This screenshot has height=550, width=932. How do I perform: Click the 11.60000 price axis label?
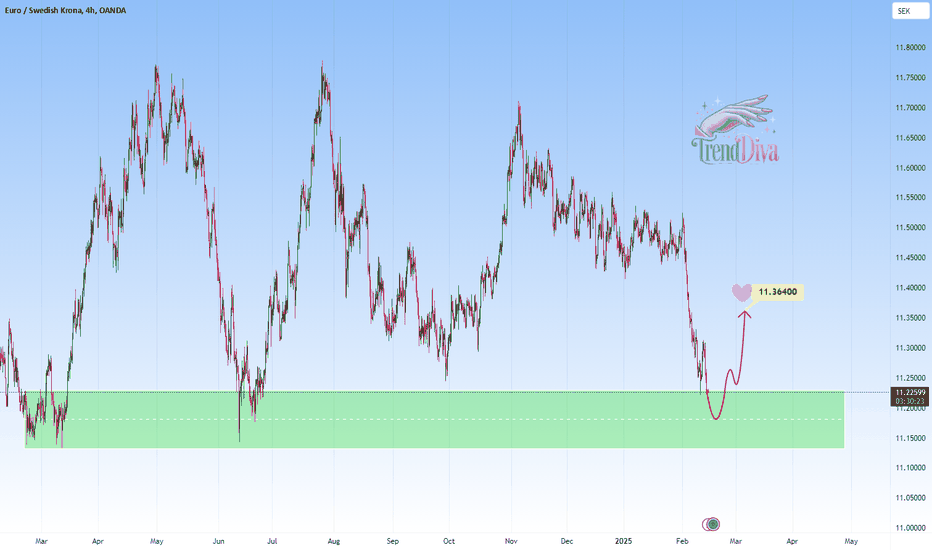pos(911,168)
